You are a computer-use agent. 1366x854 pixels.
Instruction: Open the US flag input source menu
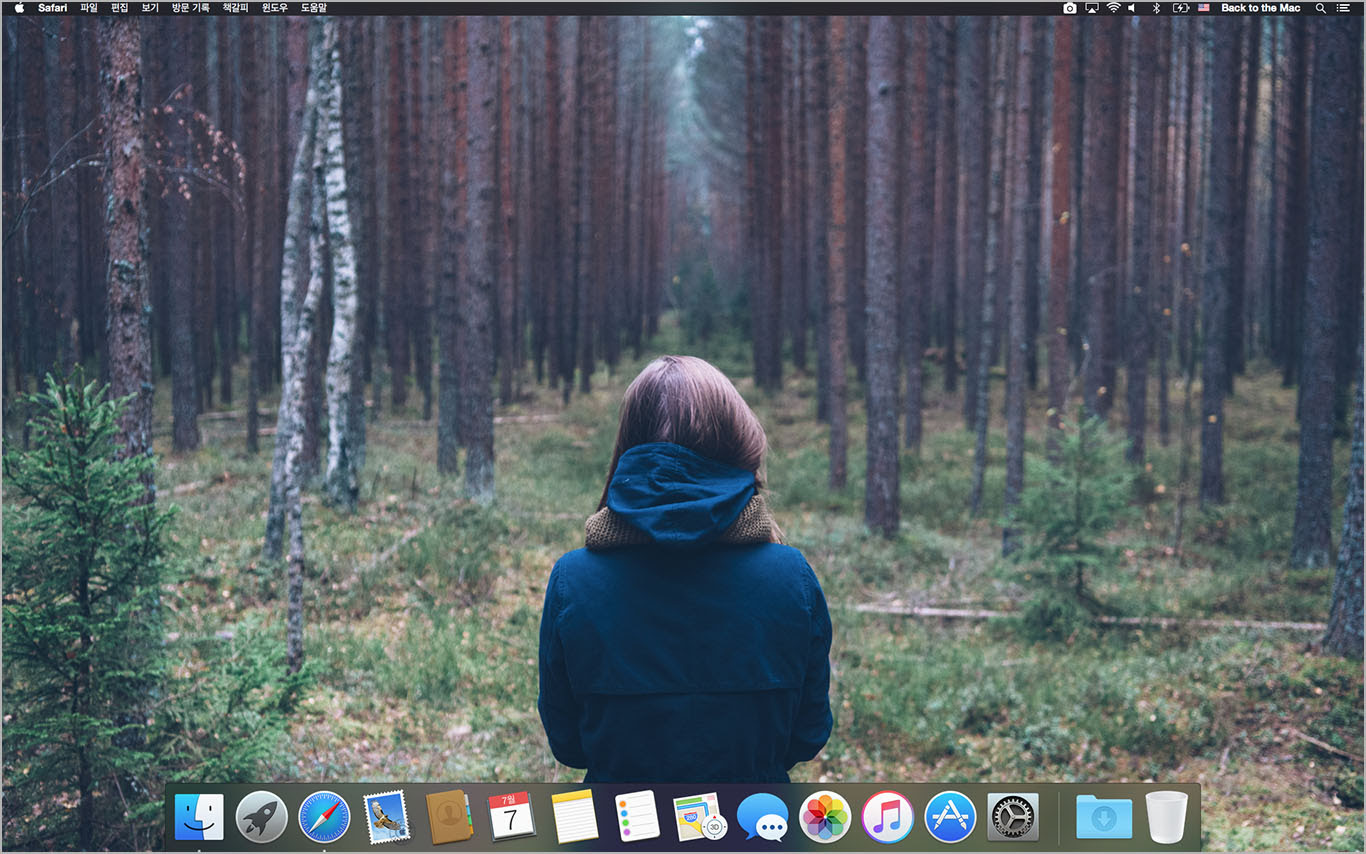click(x=1204, y=8)
